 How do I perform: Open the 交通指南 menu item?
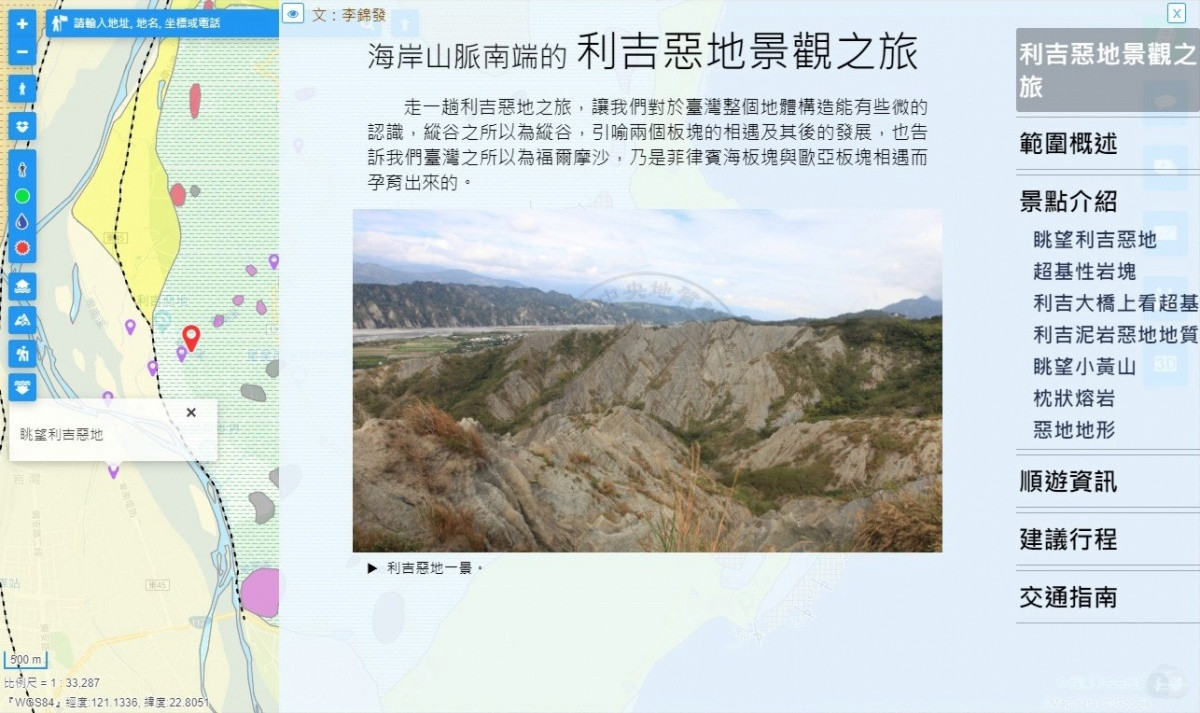[1068, 598]
